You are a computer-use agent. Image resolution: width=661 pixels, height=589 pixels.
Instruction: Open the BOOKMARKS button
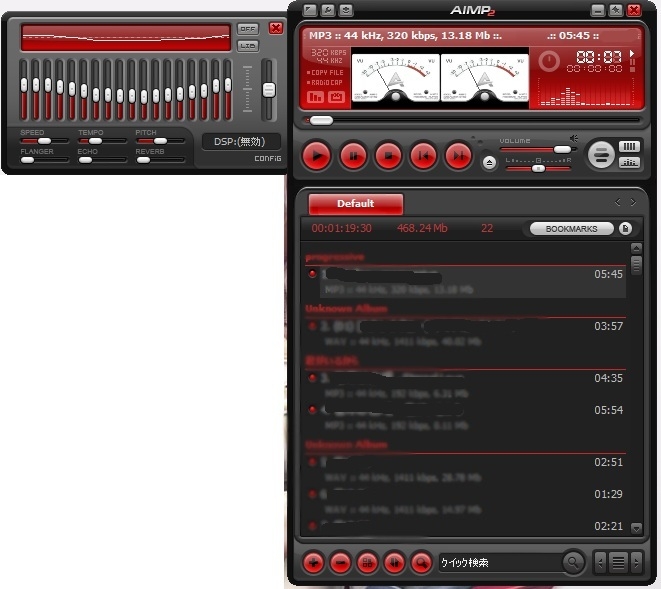[x=571, y=229]
